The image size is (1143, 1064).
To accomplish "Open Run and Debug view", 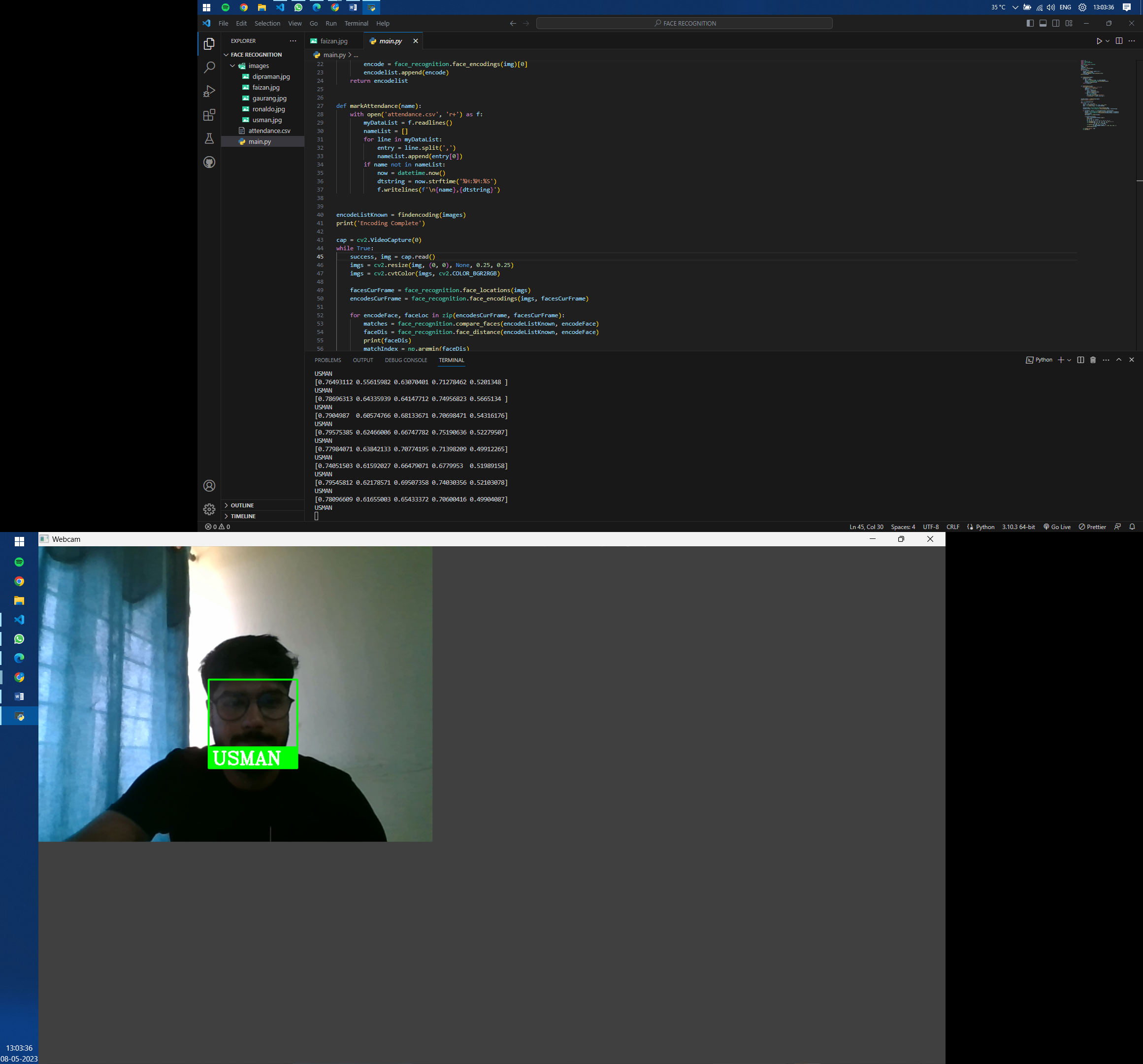I will tap(209, 92).
